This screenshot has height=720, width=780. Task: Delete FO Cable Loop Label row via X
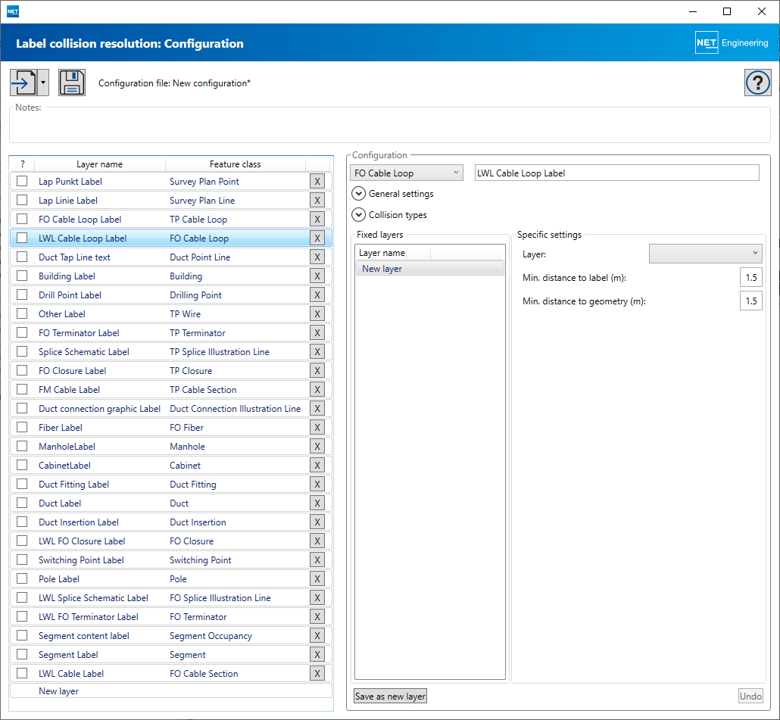pyautogui.click(x=317, y=219)
